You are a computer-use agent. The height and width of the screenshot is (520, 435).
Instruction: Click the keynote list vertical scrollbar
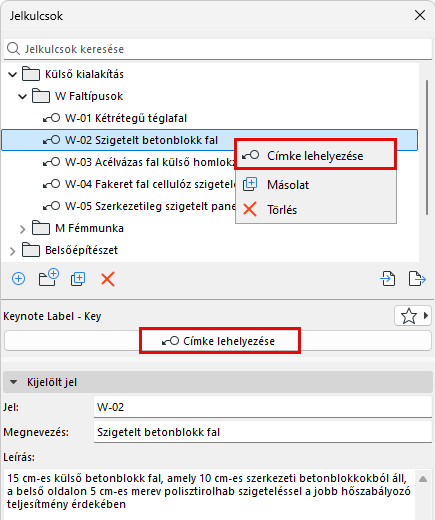[x=427, y=147]
